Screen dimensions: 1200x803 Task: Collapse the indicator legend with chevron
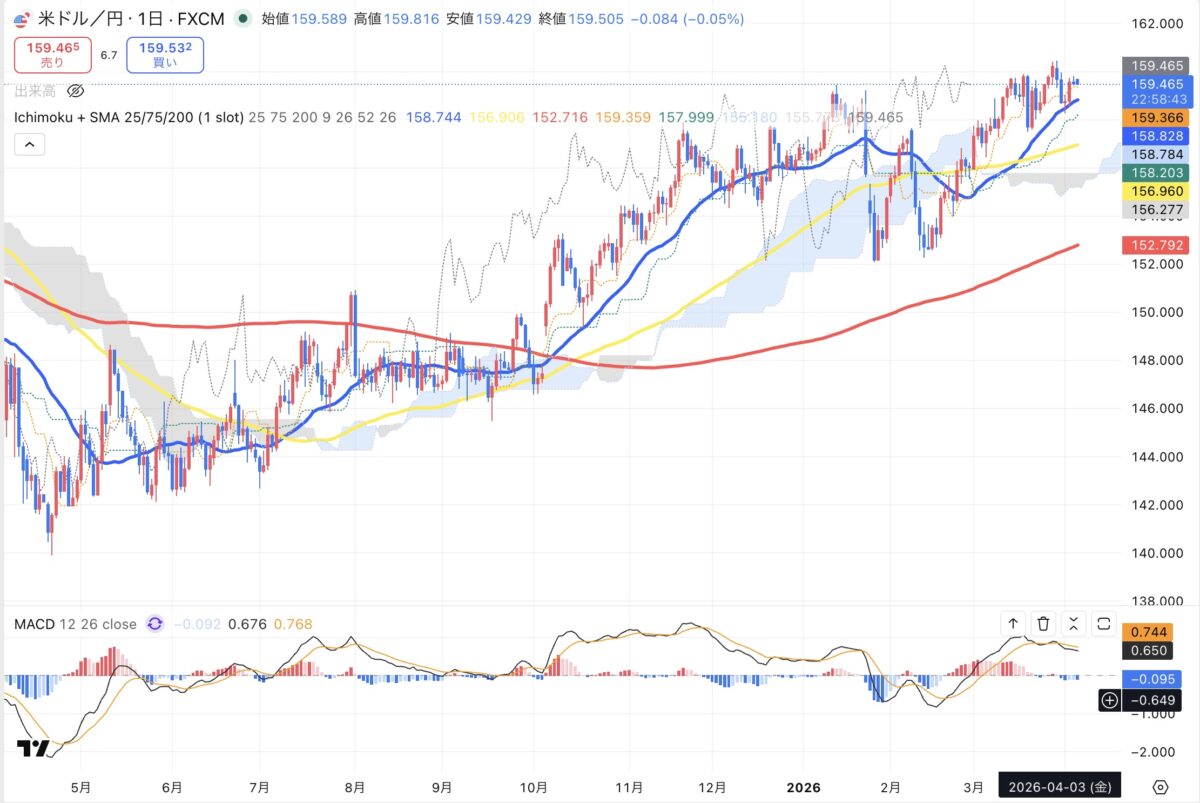pyautogui.click(x=29, y=145)
